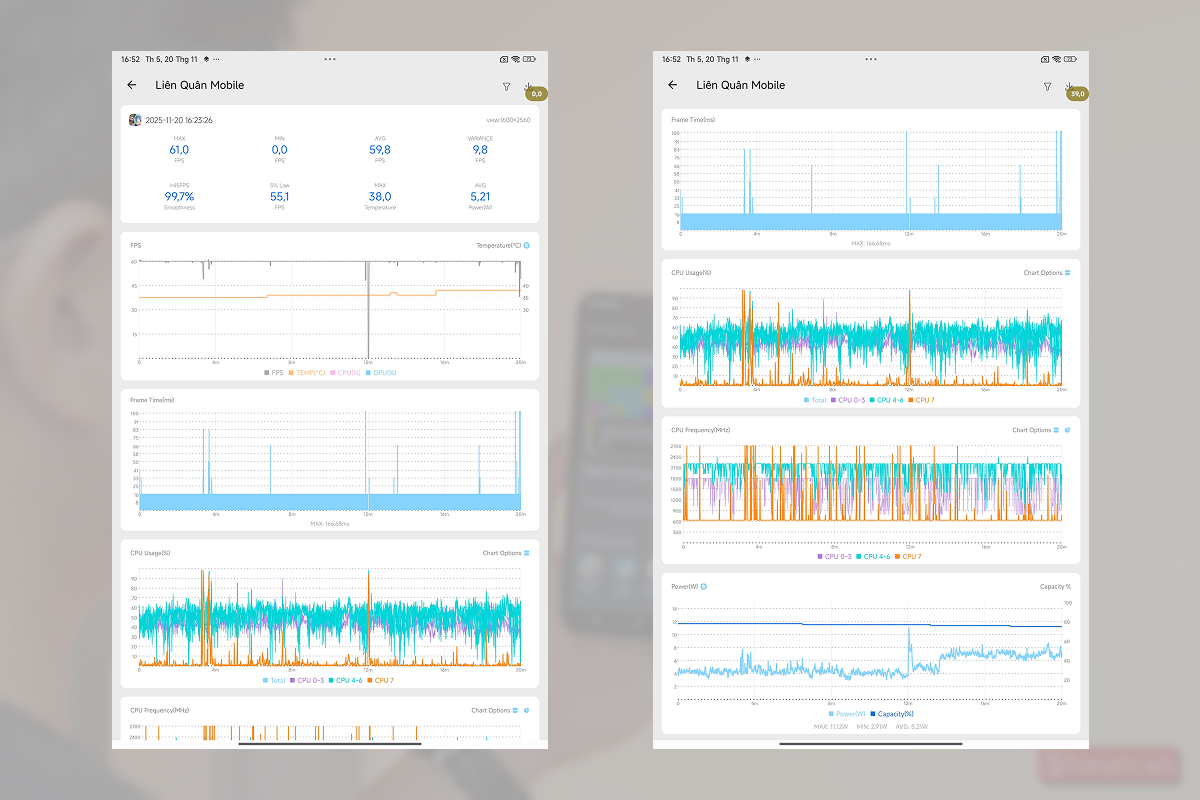This screenshot has width=1200, height=800.
Task: Tap the battery status icon in left screen
Action: tap(530, 59)
